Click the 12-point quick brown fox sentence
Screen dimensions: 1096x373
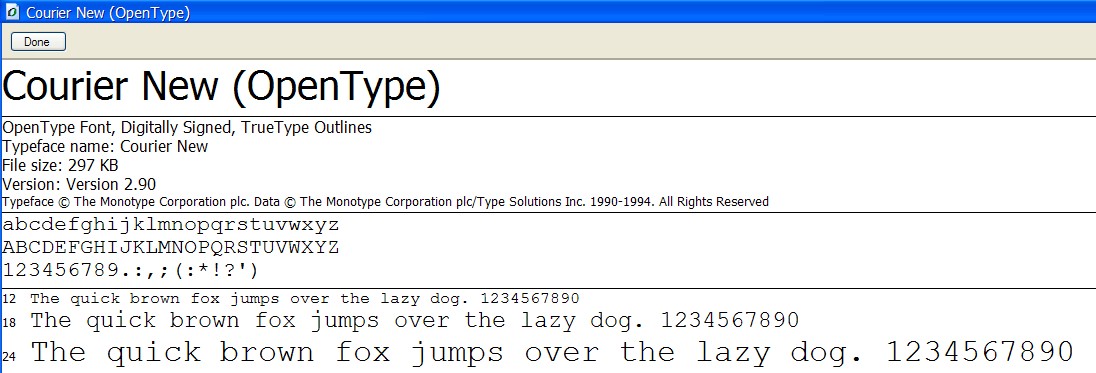305,299
